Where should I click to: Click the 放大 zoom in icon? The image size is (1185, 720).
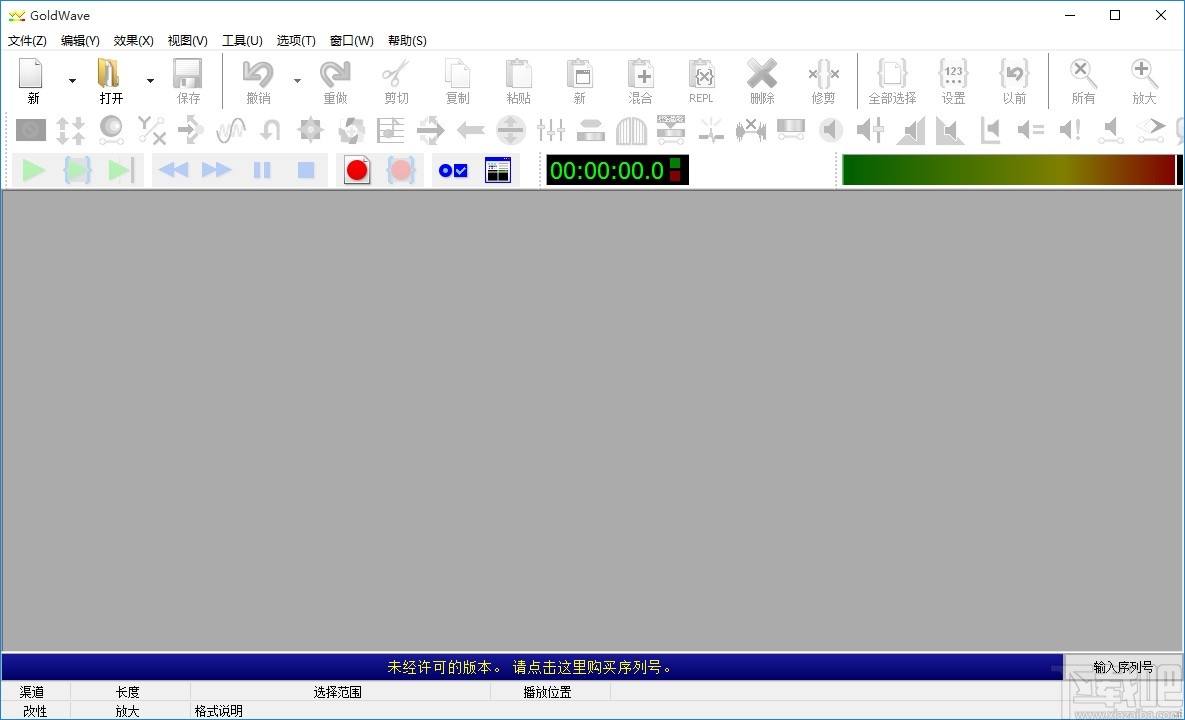pyautogui.click(x=1143, y=81)
